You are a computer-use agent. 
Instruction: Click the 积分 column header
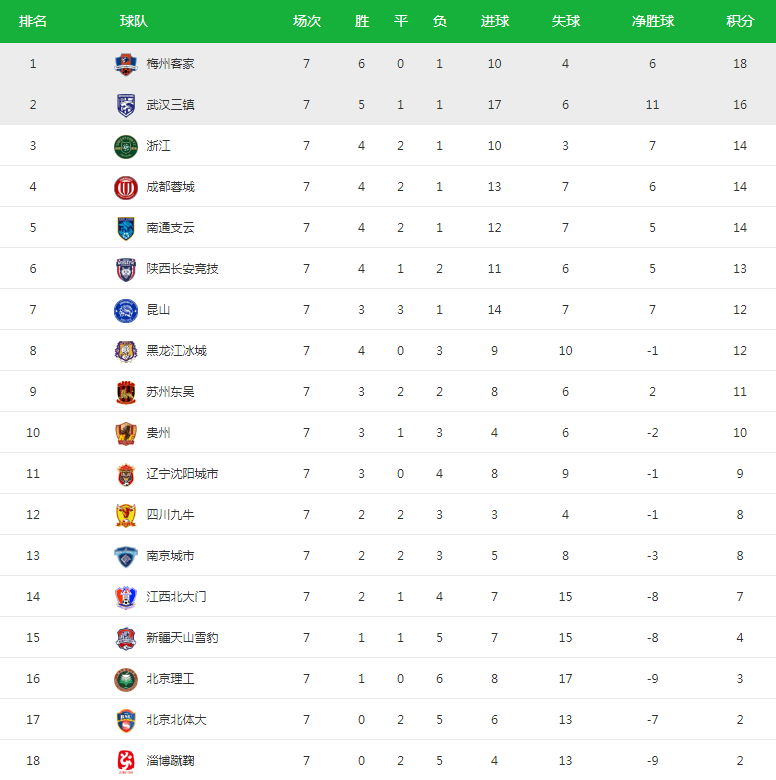[x=740, y=22]
